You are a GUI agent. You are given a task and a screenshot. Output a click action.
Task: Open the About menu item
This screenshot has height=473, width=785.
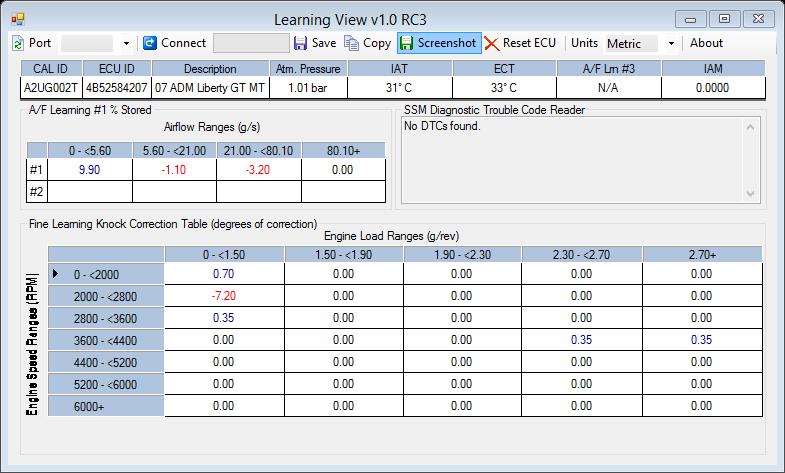click(x=706, y=43)
